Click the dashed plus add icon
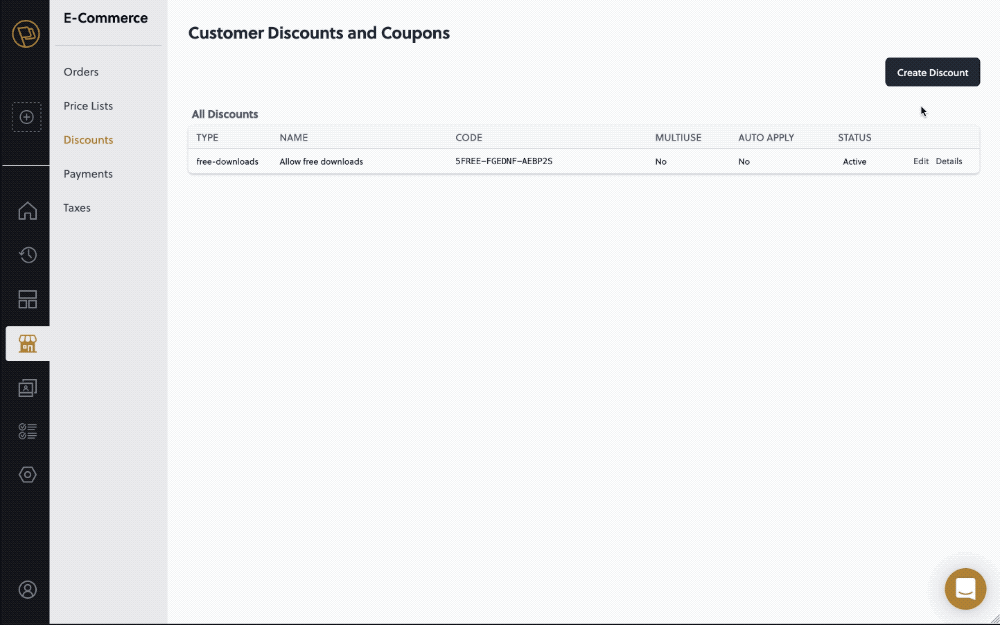1000x625 pixels. (27, 117)
